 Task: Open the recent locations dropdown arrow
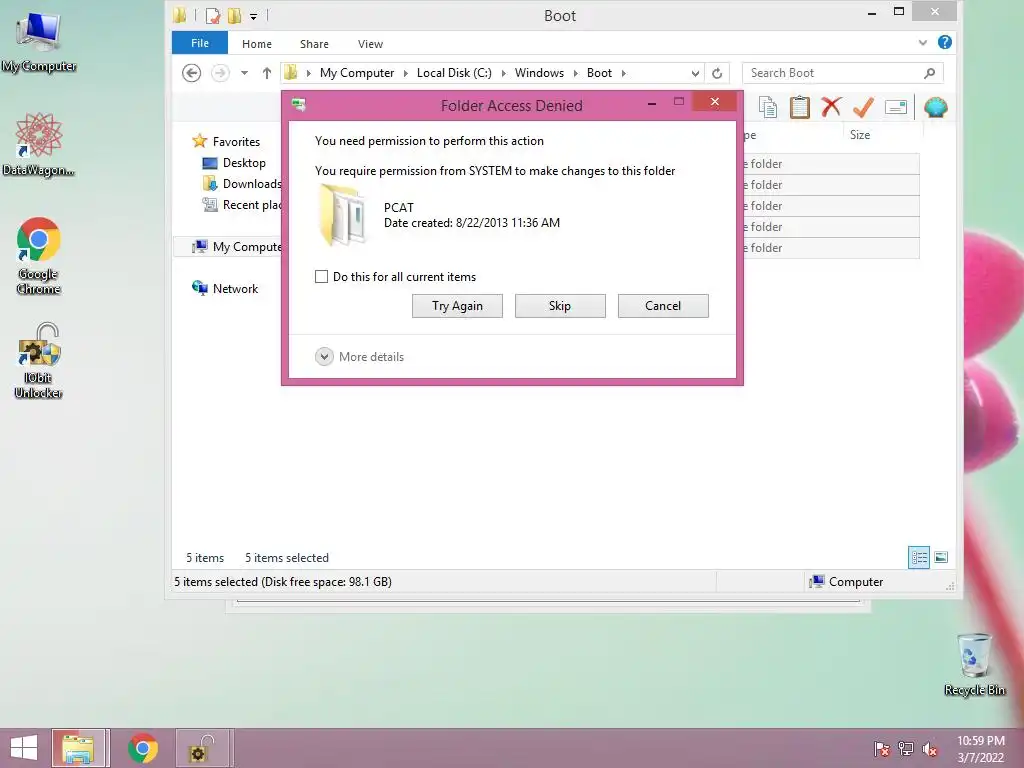[244, 73]
